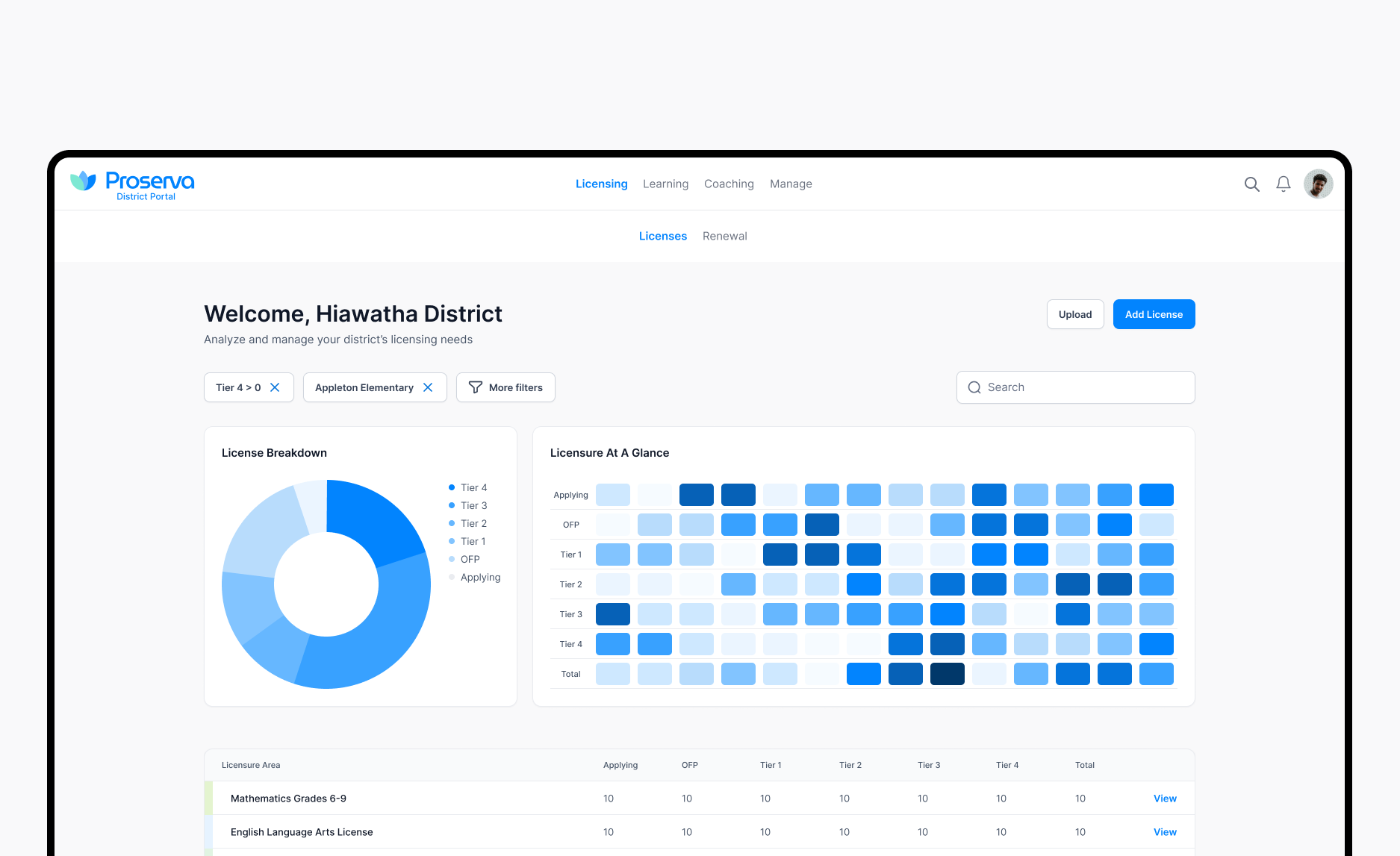Click the Tier 1 column header in table
This screenshot has width=1400, height=856.
771,765
